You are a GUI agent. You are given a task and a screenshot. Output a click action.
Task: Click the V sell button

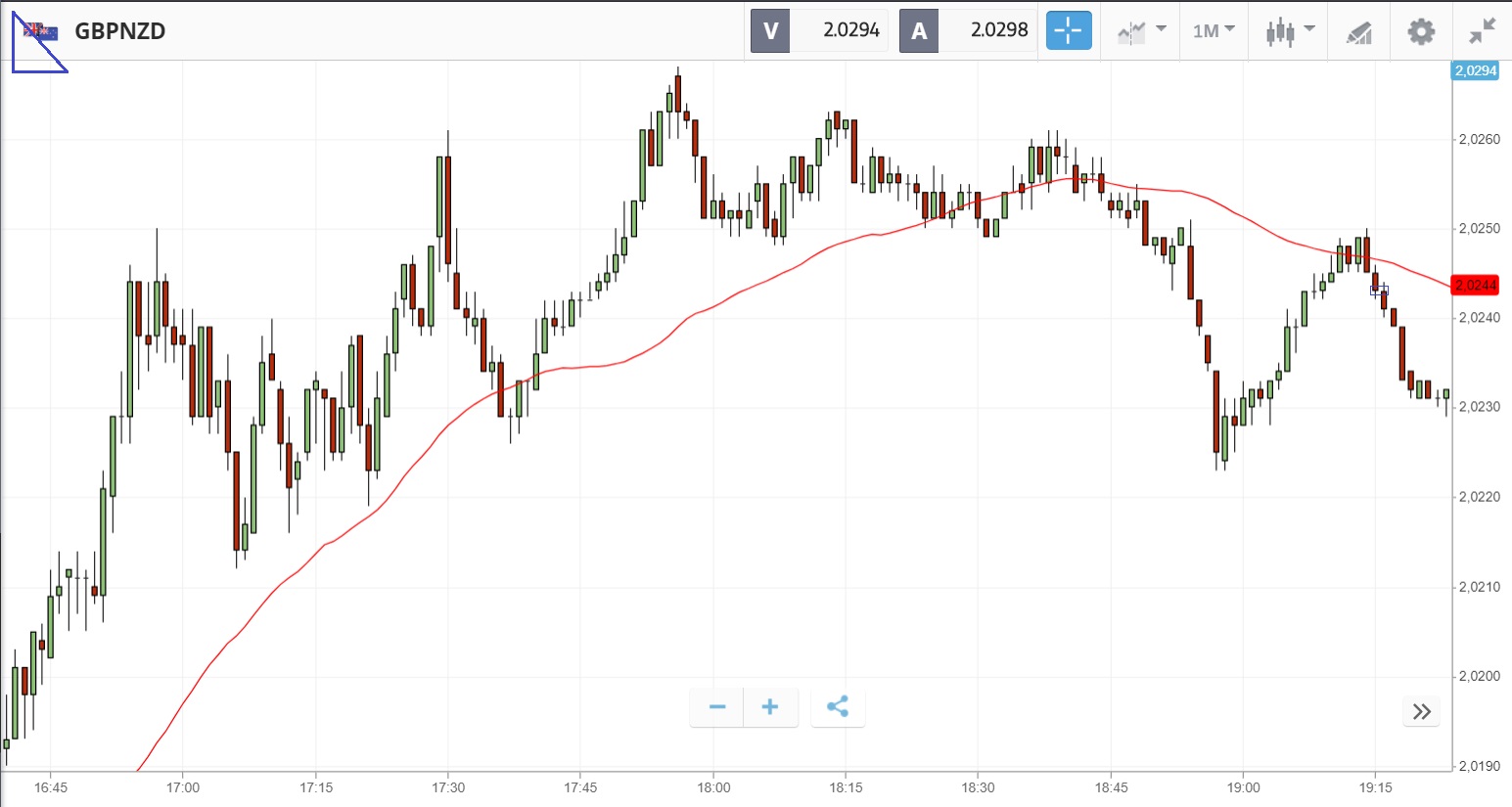(x=770, y=30)
